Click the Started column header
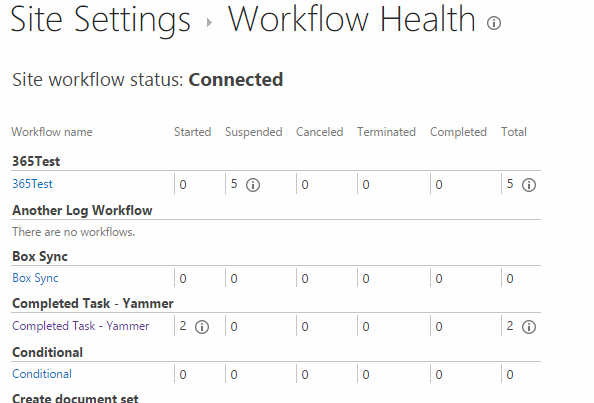 [192, 132]
